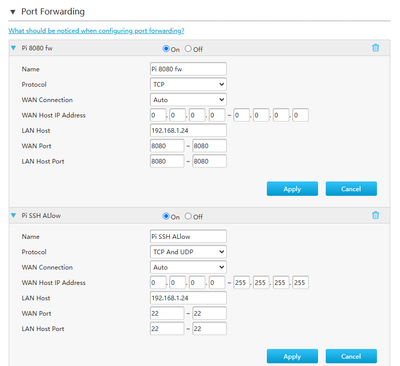This screenshot has height=366, width=400.
Task: Collapse the Pi SSH ALlow rule
Action: [x=13, y=215]
